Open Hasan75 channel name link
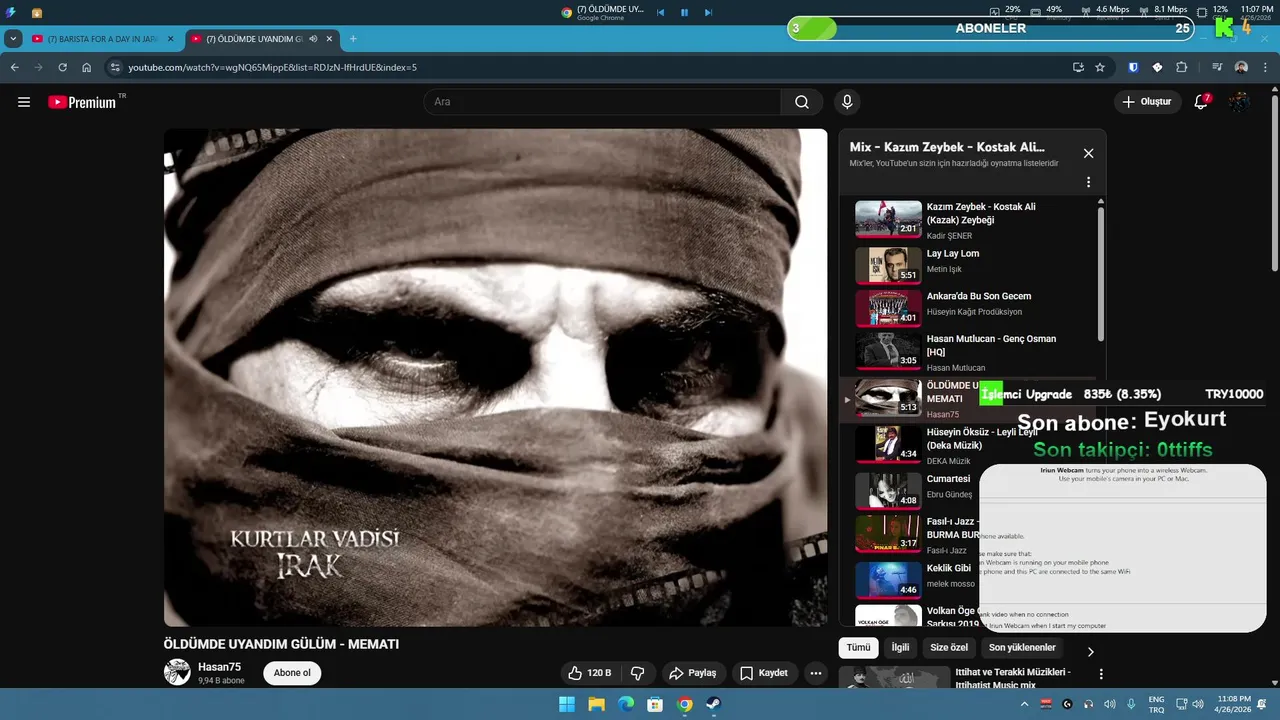The image size is (1280, 720). (219, 667)
